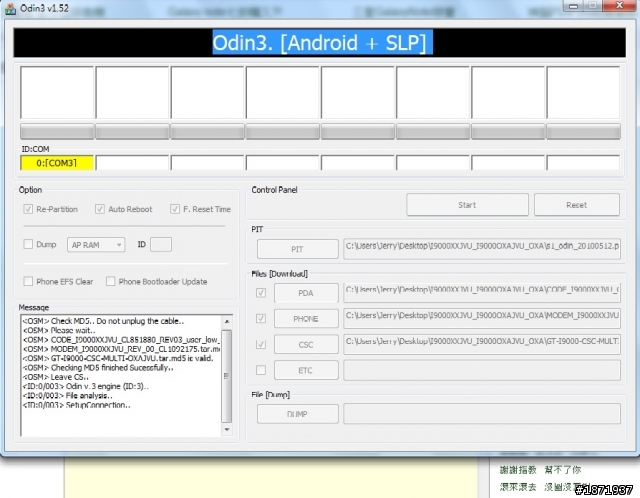Close the Odin3 window
Screen dimensions: 640x498
pyautogui.click(x=620, y=5)
